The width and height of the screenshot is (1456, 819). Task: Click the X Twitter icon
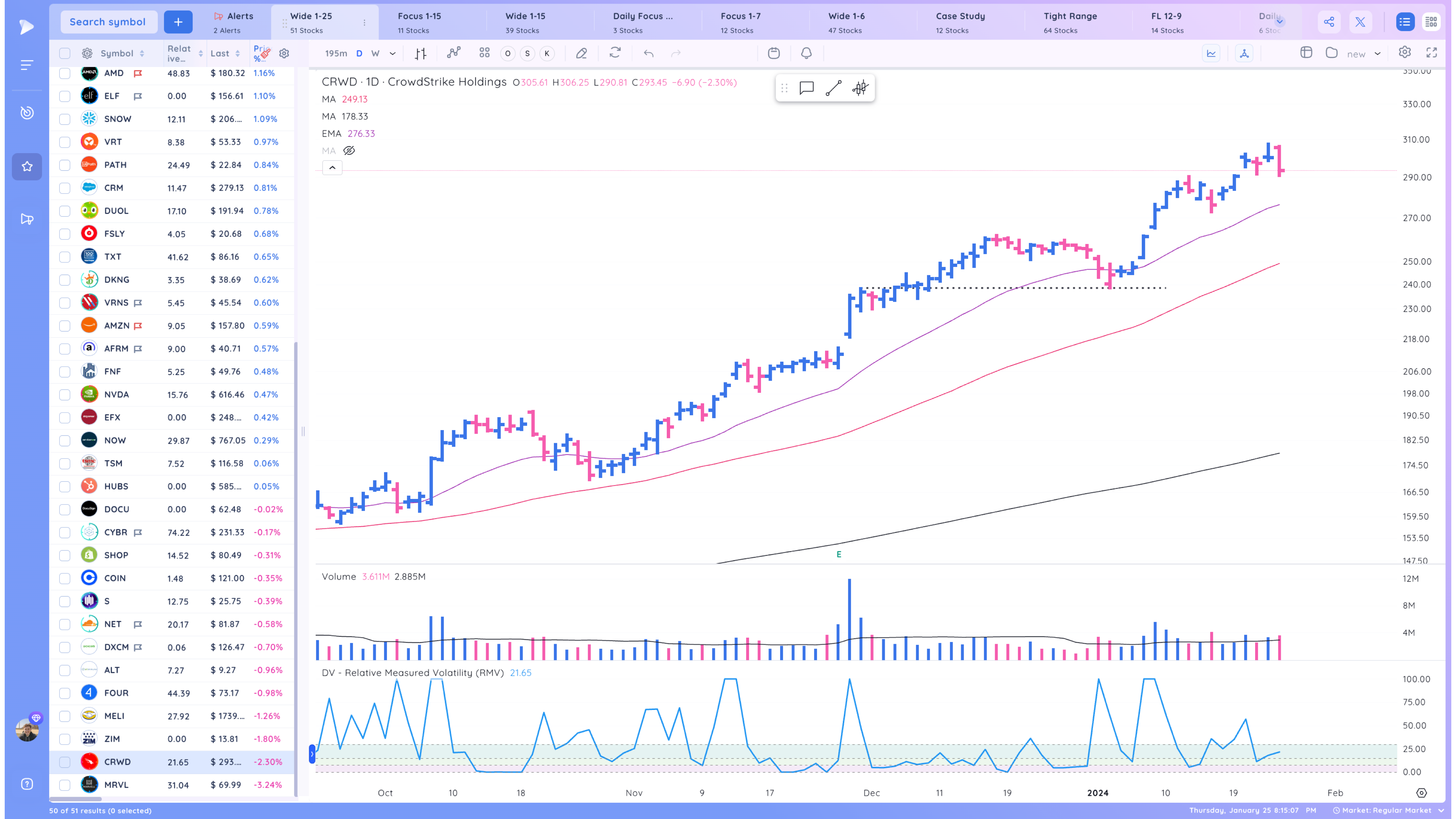click(x=1360, y=22)
